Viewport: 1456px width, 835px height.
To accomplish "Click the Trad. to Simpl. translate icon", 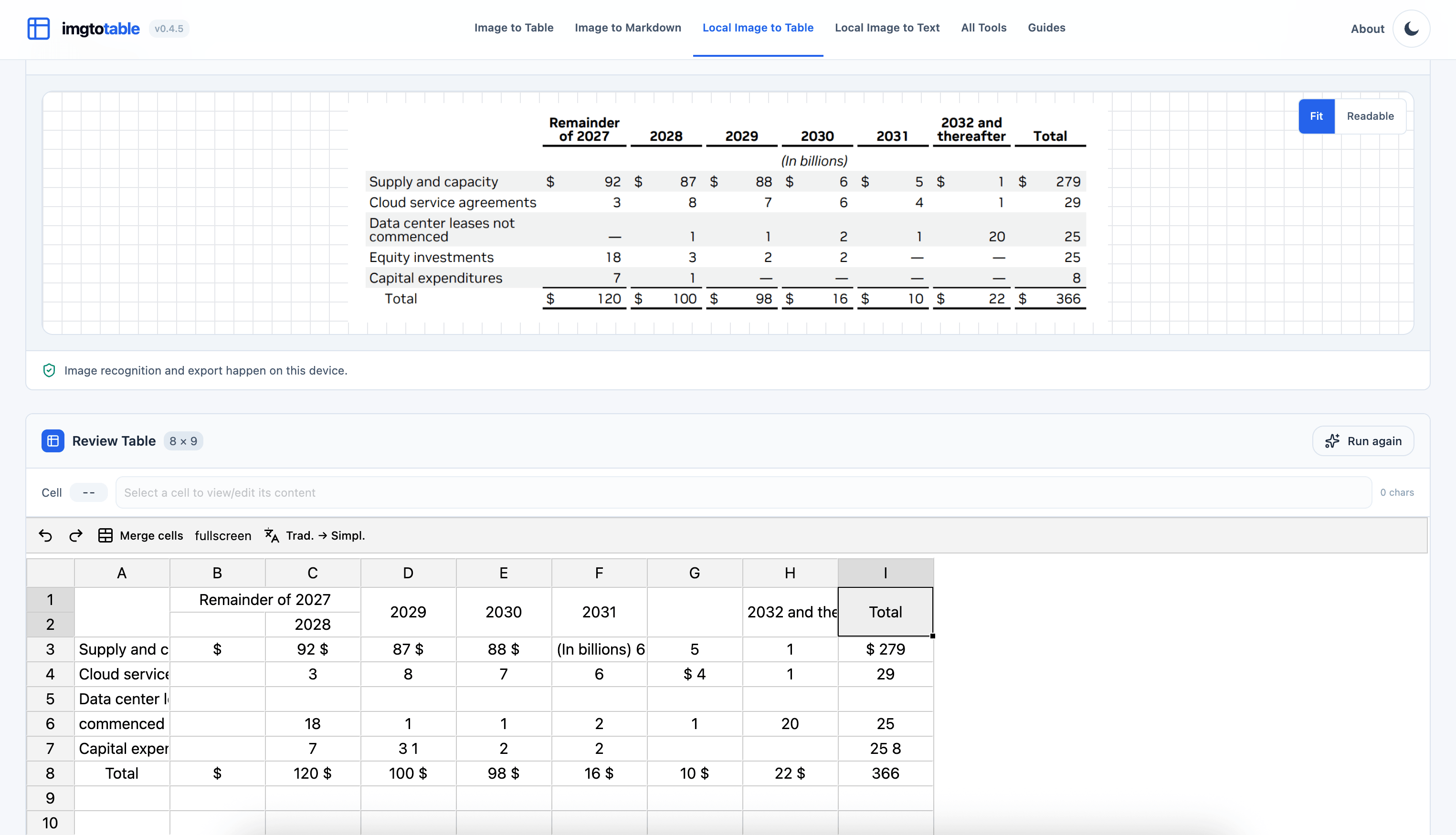I will (272, 535).
